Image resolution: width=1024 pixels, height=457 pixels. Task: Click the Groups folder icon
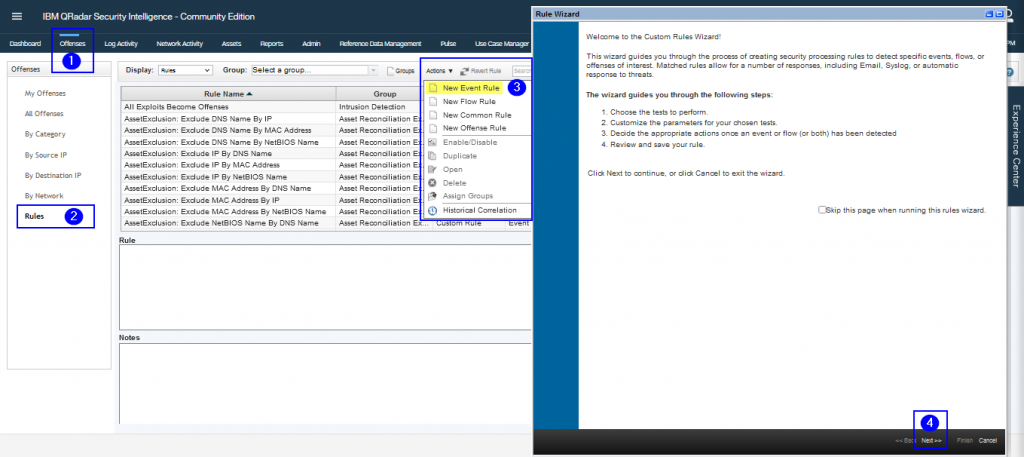click(x=390, y=71)
